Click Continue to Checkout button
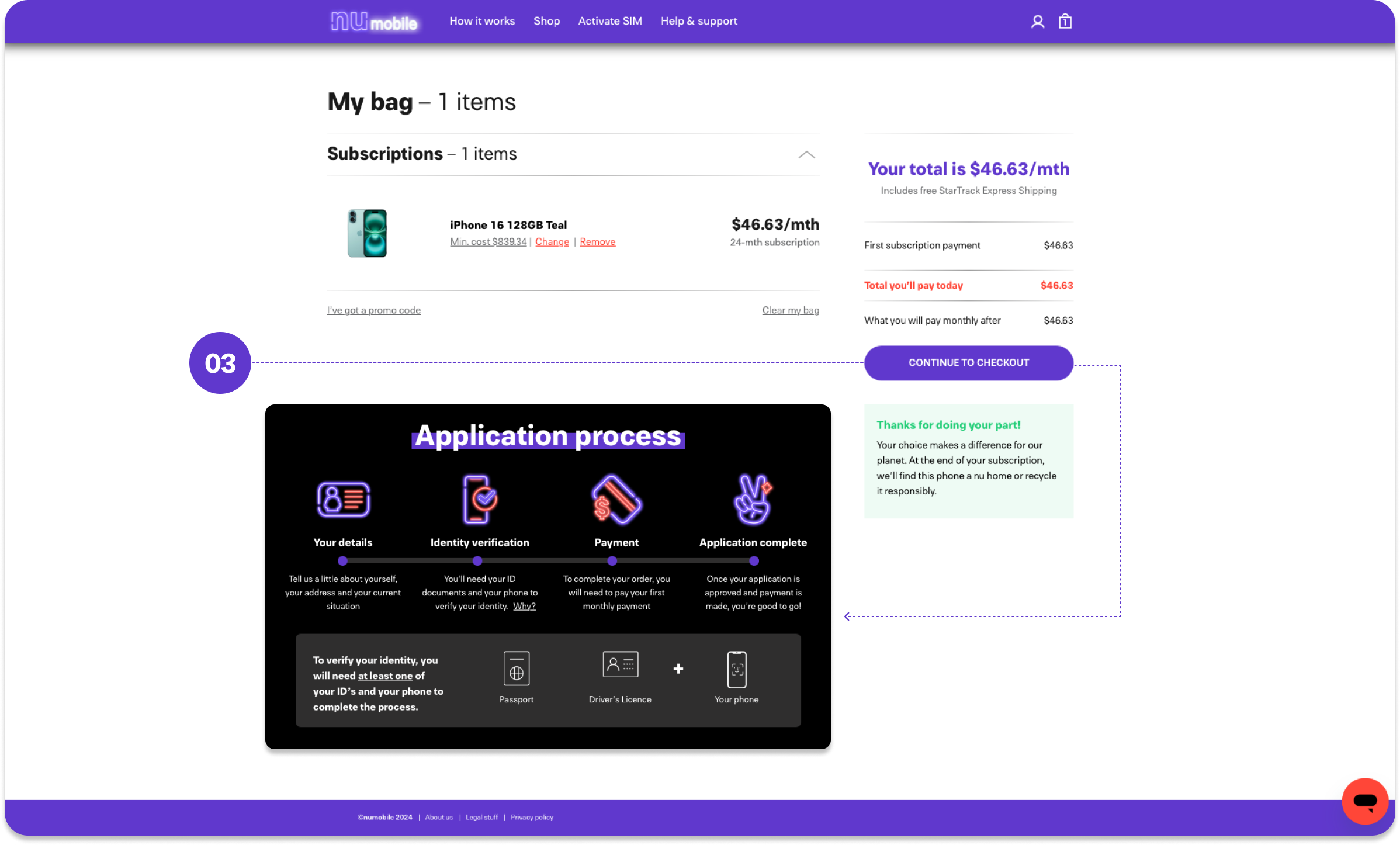Screen dimensions: 1400x845 968,363
